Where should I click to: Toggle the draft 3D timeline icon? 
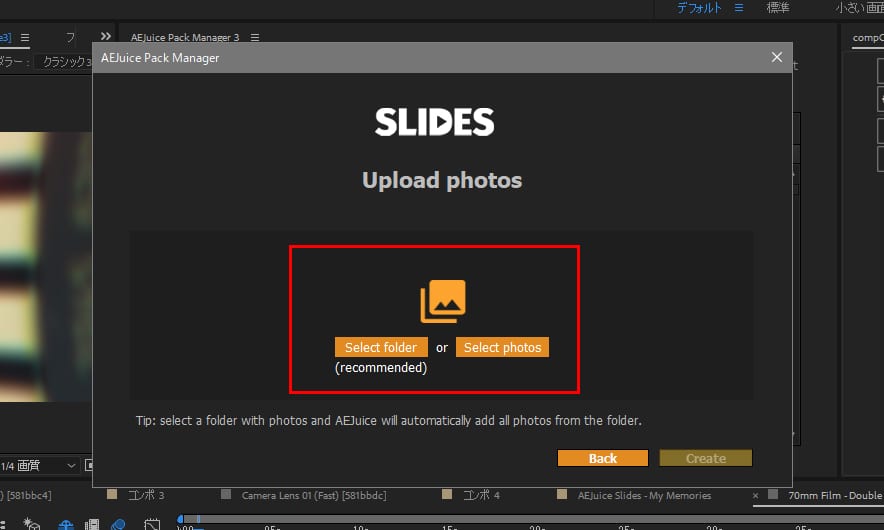pyautogui.click(x=32, y=524)
